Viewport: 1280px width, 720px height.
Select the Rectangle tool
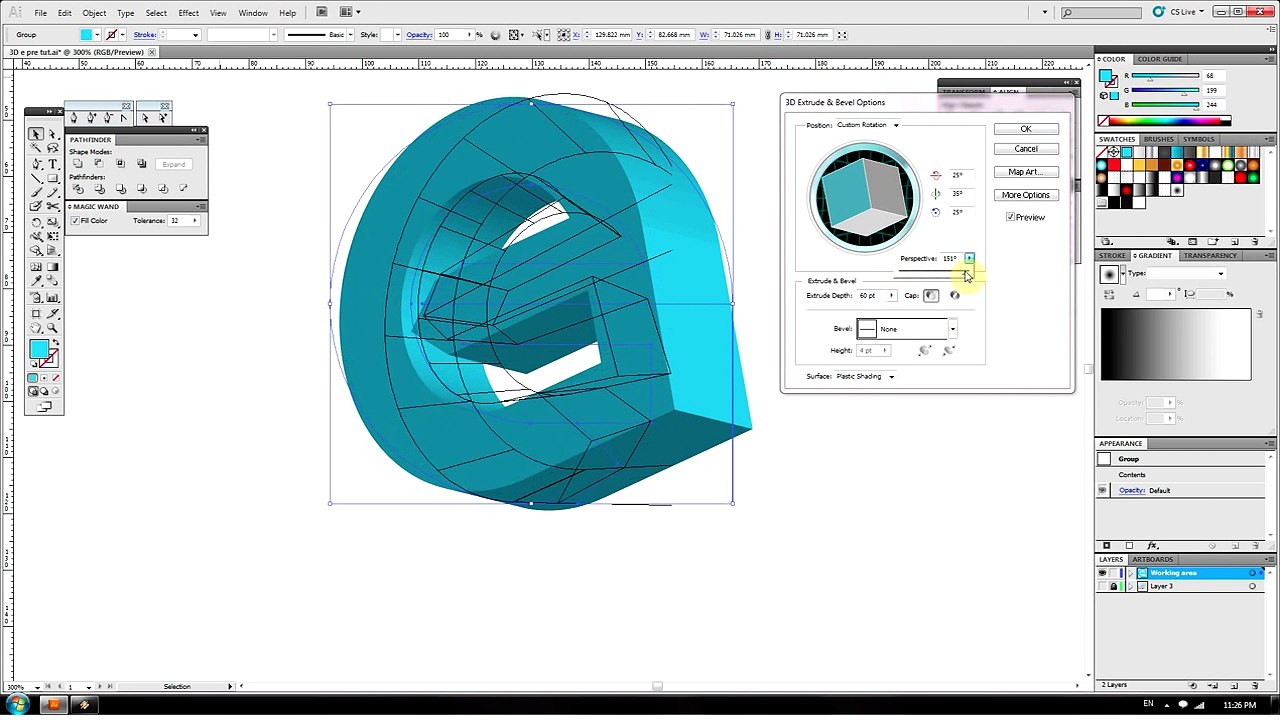point(52,179)
